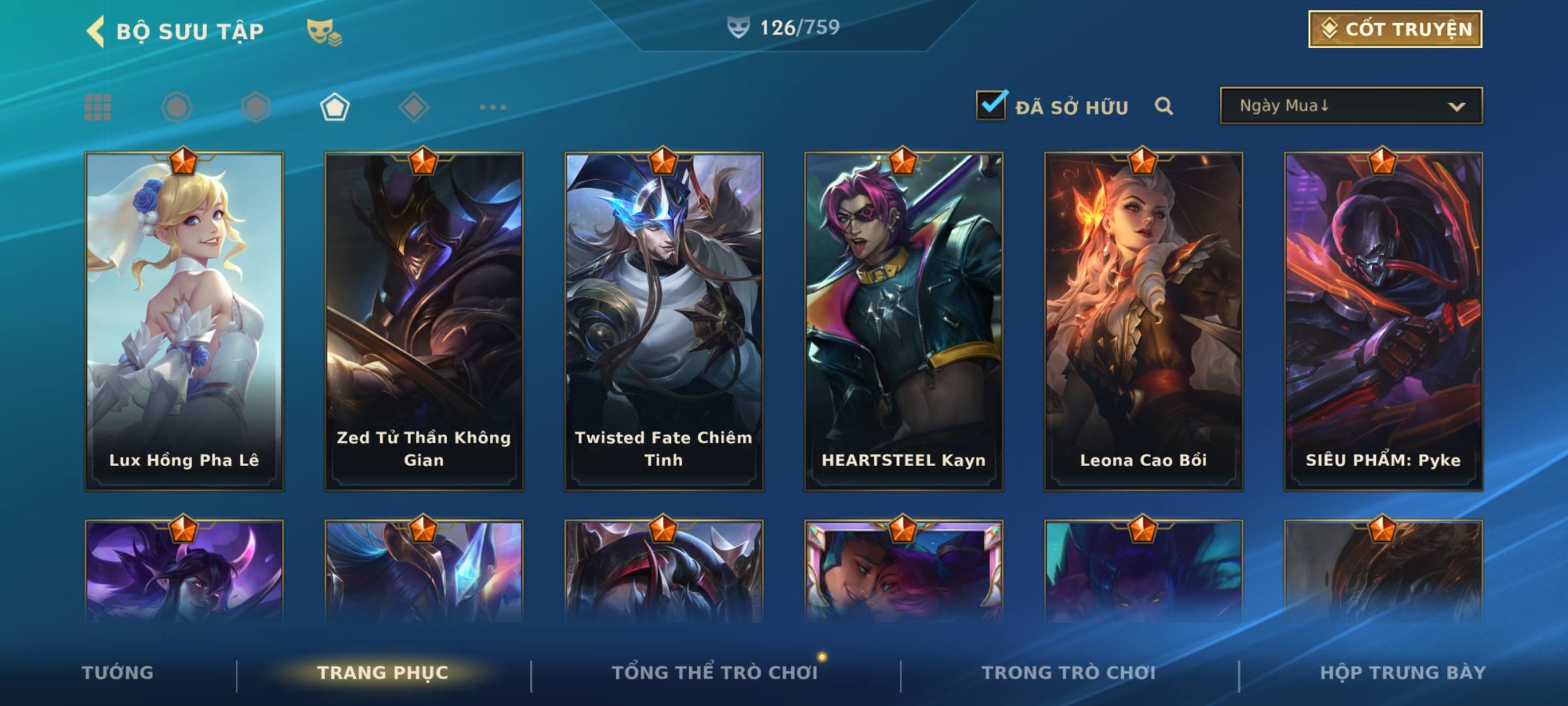Switch to Tổng Thể Trò Chơi tab

pos(715,673)
